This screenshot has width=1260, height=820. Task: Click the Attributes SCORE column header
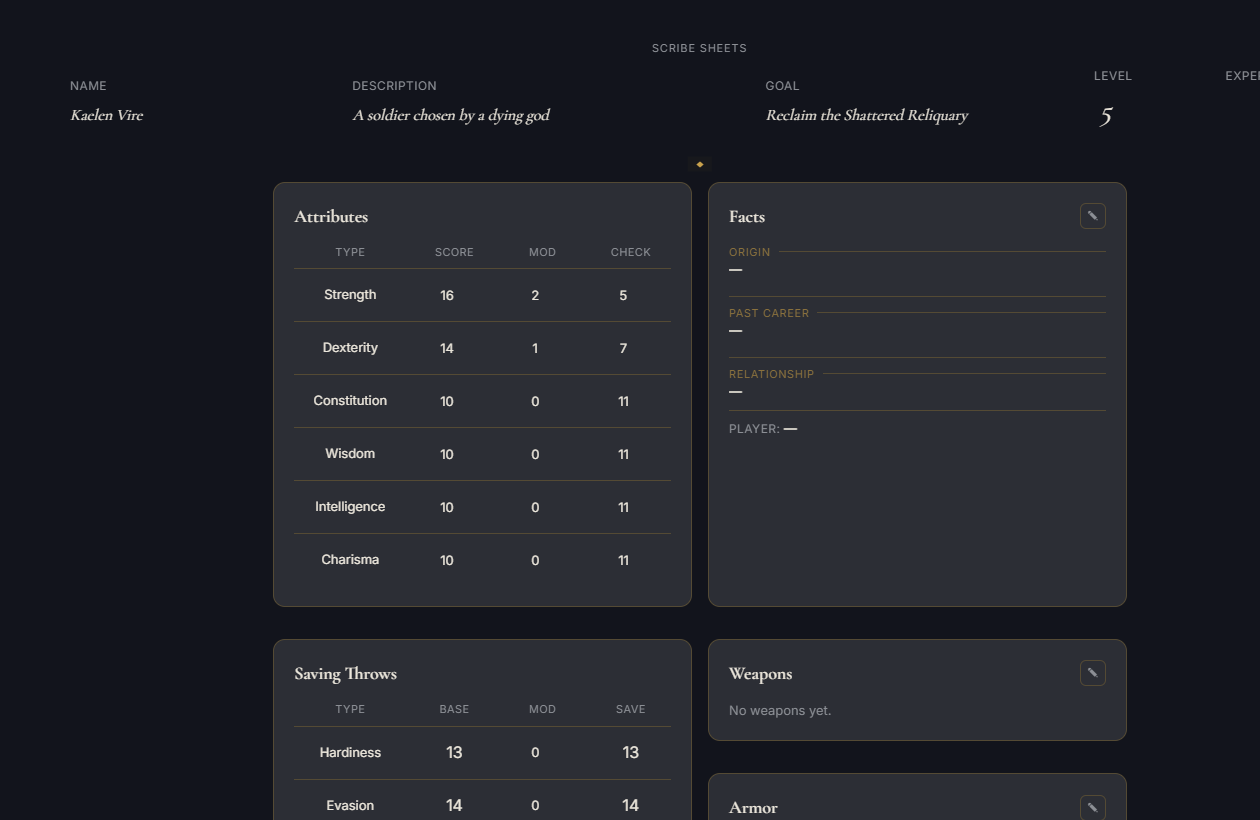454,252
